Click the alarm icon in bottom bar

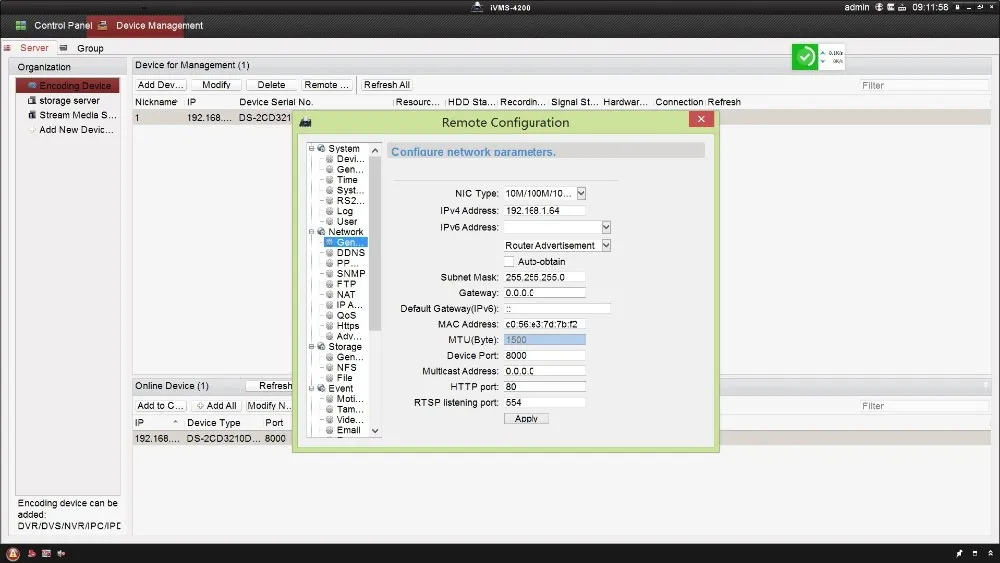(13, 554)
